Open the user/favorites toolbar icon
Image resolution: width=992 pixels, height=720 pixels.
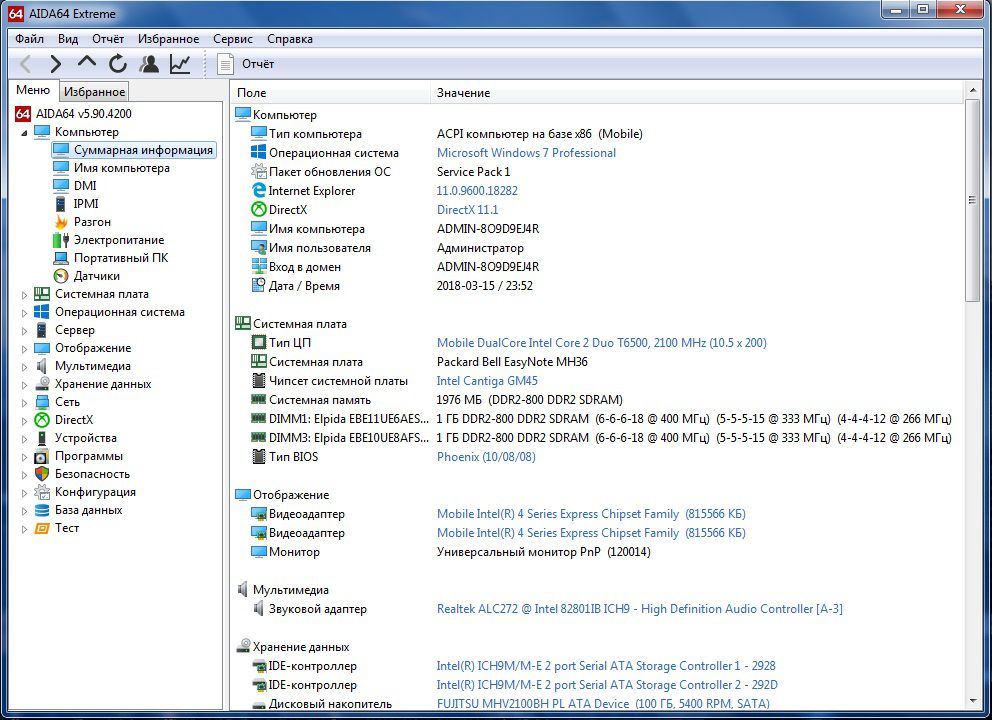(x=149, y=64)
